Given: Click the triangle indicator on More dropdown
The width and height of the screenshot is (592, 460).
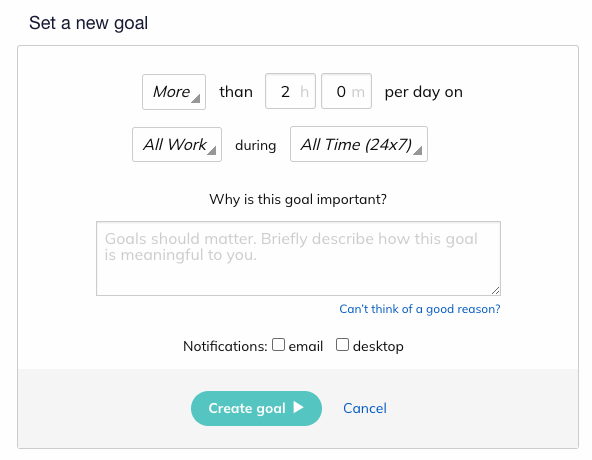Looking at the screenshot, I should [x=196, y=99].
